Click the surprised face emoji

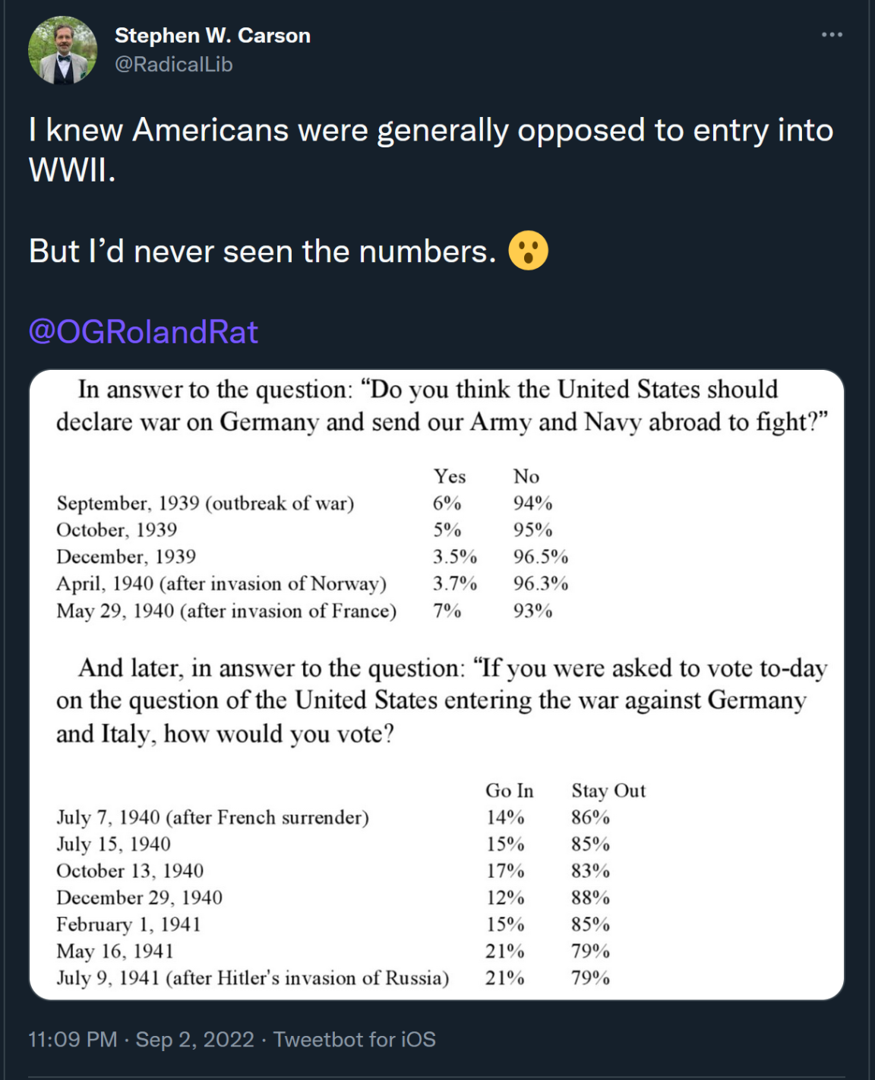coord(528,250)
